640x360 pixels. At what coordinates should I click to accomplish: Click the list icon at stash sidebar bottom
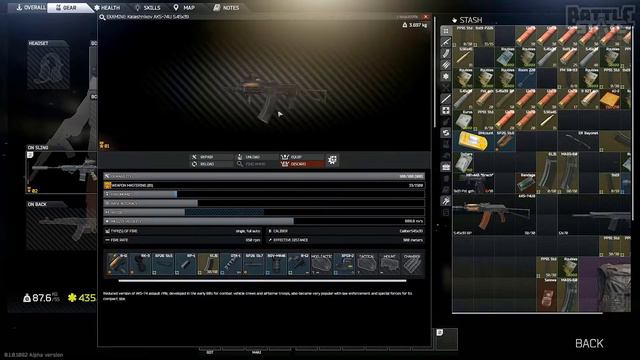pyautogui.click(x=446, y=212)
